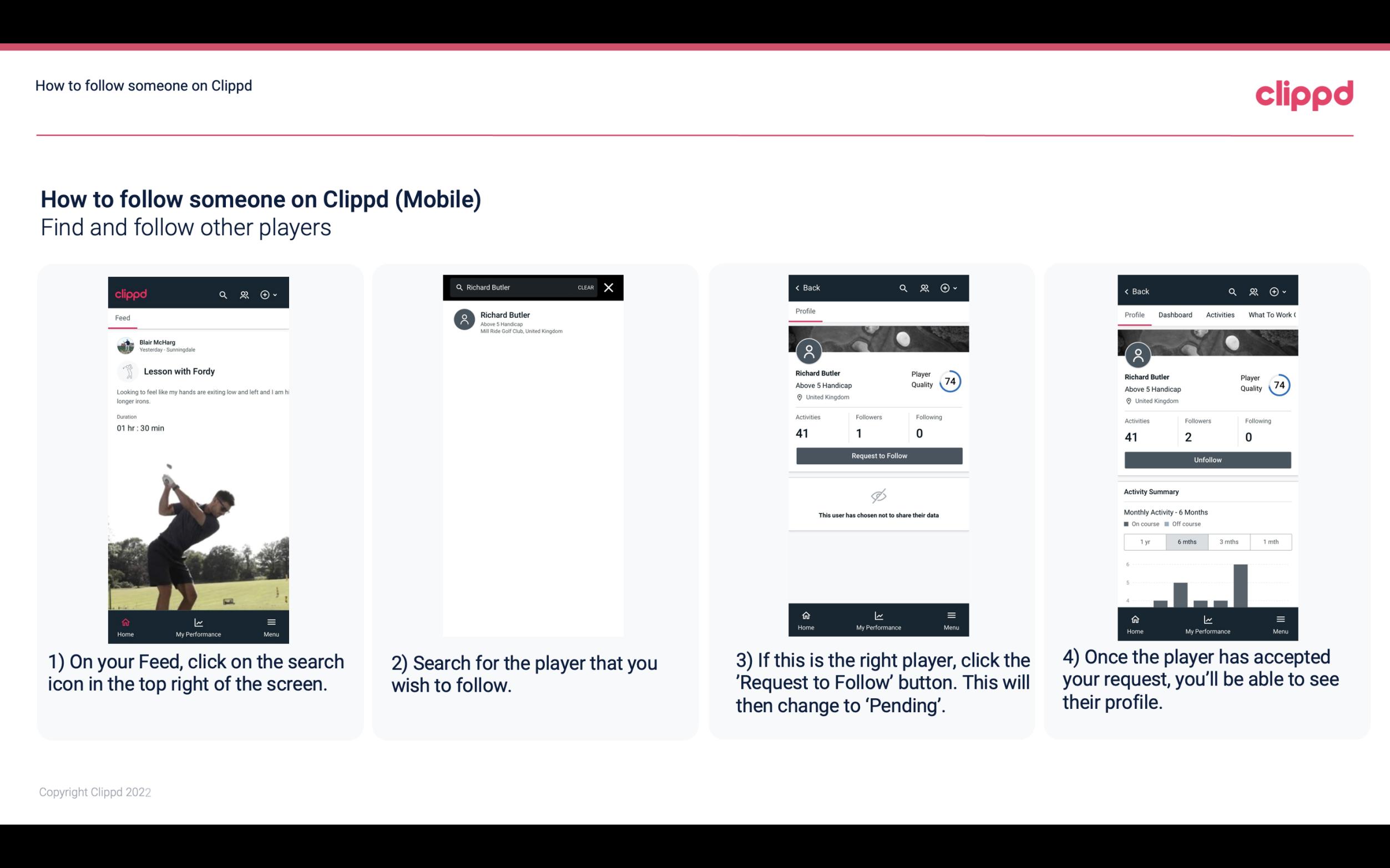Screen dimensions: 1390x868
Task: Click the Home icon in bottom navigation
Action: (124, 621)
